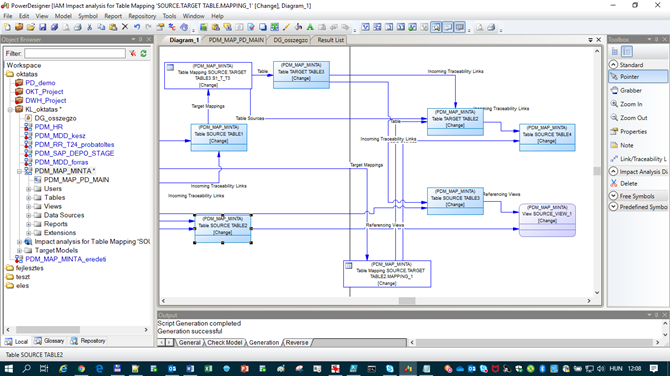Expand the Free Symbols toolbox section
The height and width of the screenshot is (376, 670).
tap(613, 196)
